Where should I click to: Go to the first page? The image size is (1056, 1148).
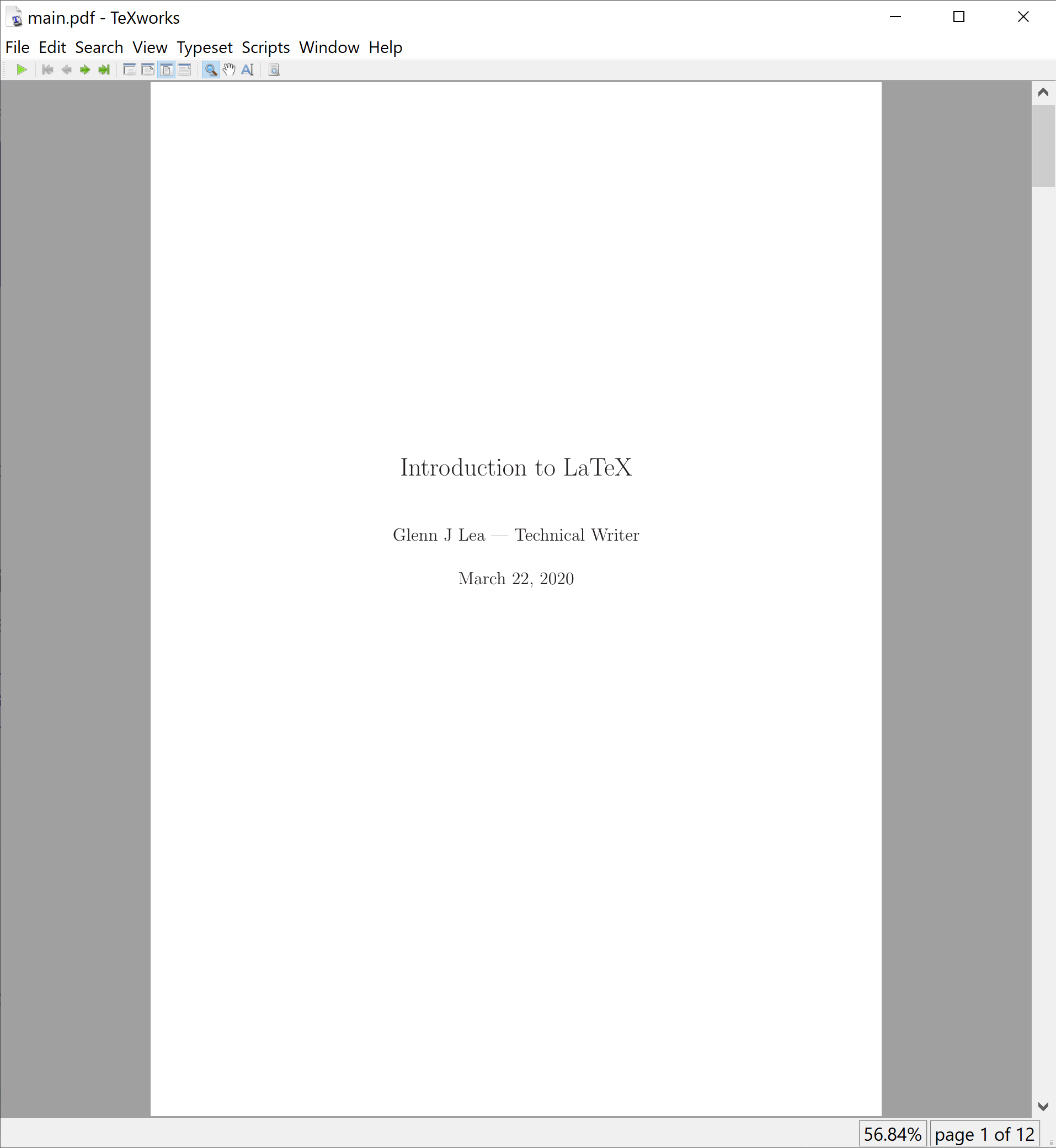pos(48,70)
